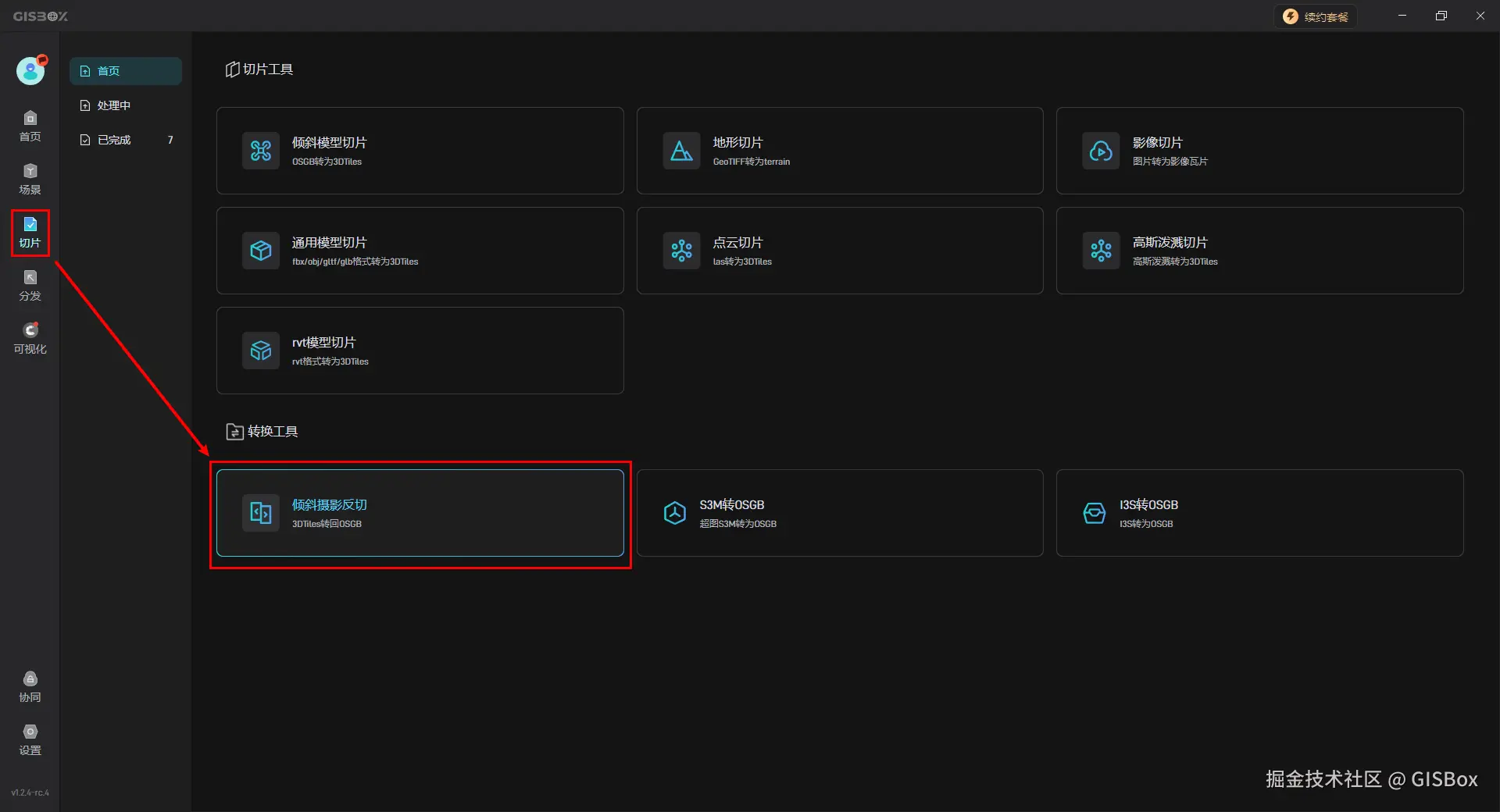Screen dimensions: 1500x812
Task: Open 设置 settings in sidebar
Action: click(x=30, y=740)
